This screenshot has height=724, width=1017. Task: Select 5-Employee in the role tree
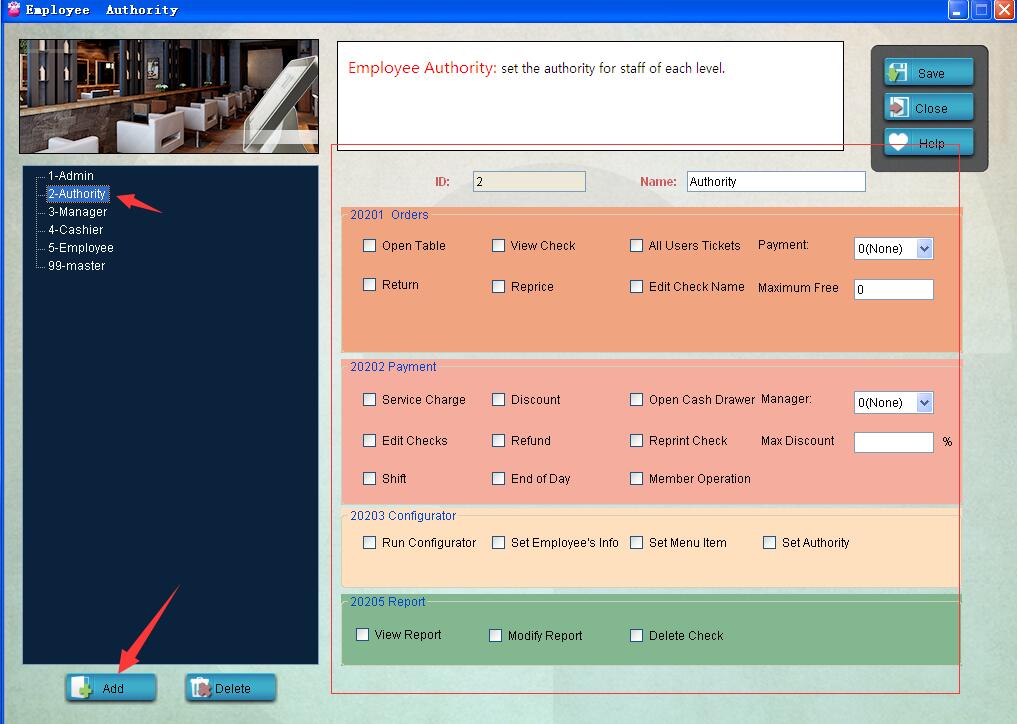pos(80,247)
